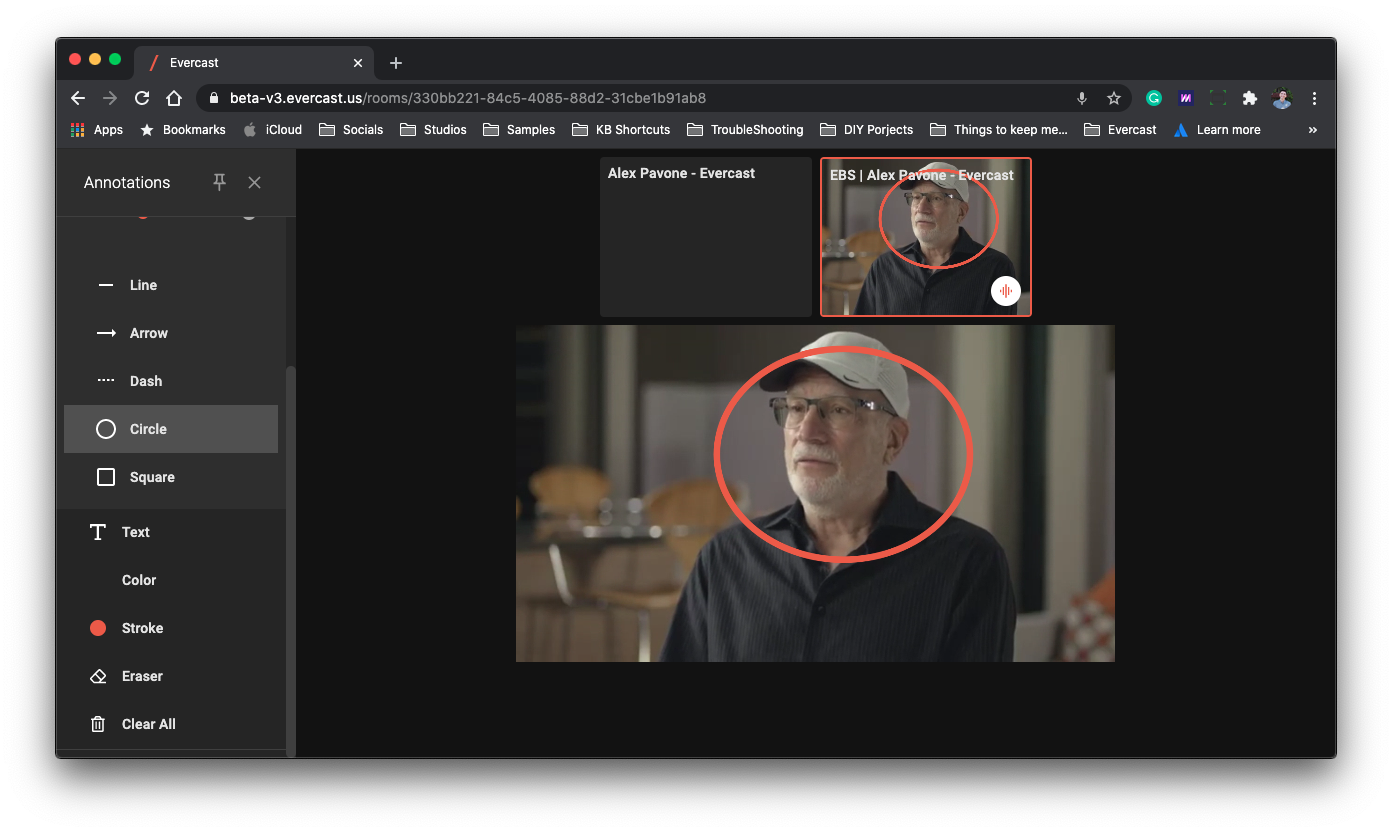Click the Clear All trash icon

click(98, 724)
